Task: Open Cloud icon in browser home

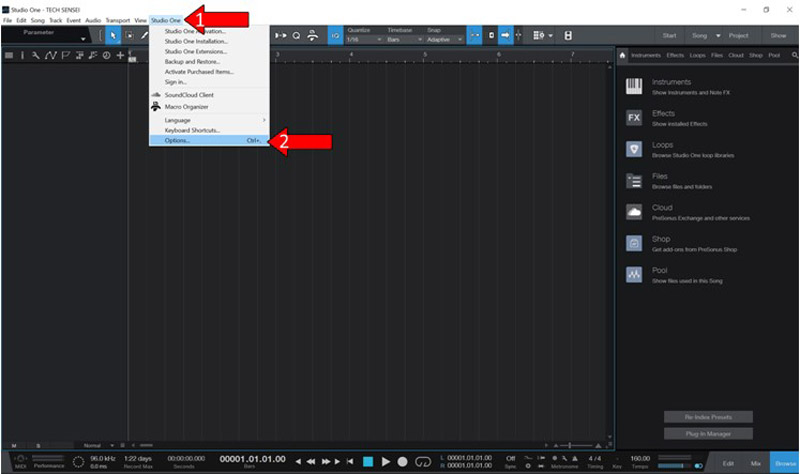Action: [x=634, y=212]
